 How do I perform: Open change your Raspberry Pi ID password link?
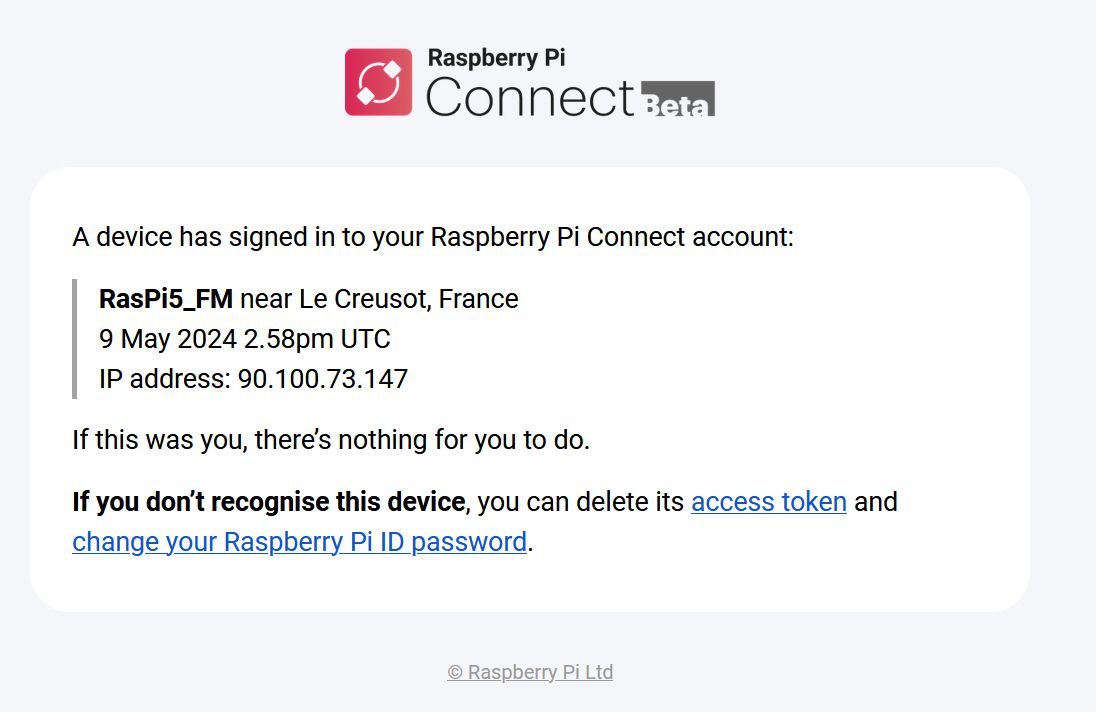point(299,542)
